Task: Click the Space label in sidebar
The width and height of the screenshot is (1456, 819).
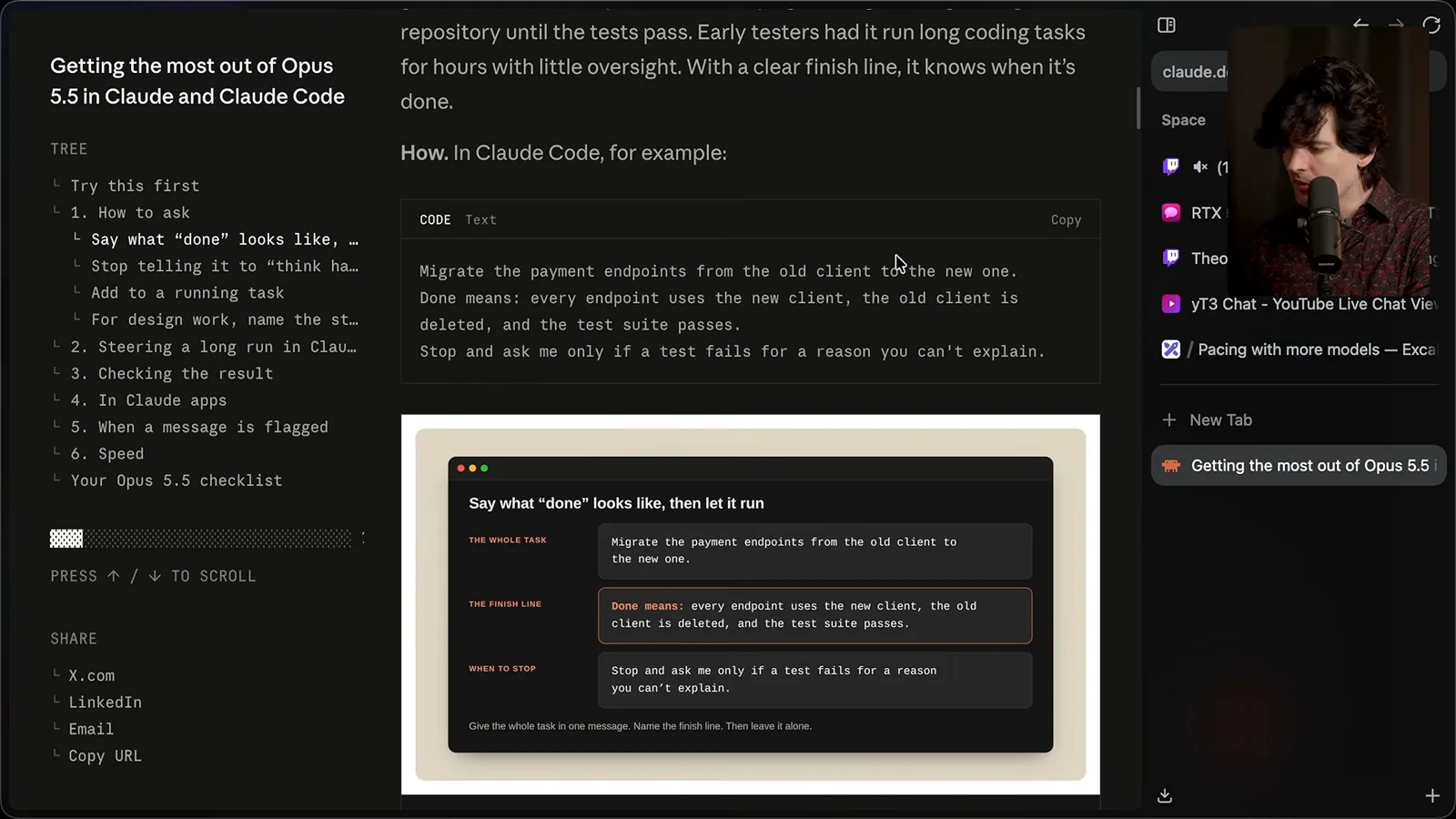Action: (x=1183, y=120)
